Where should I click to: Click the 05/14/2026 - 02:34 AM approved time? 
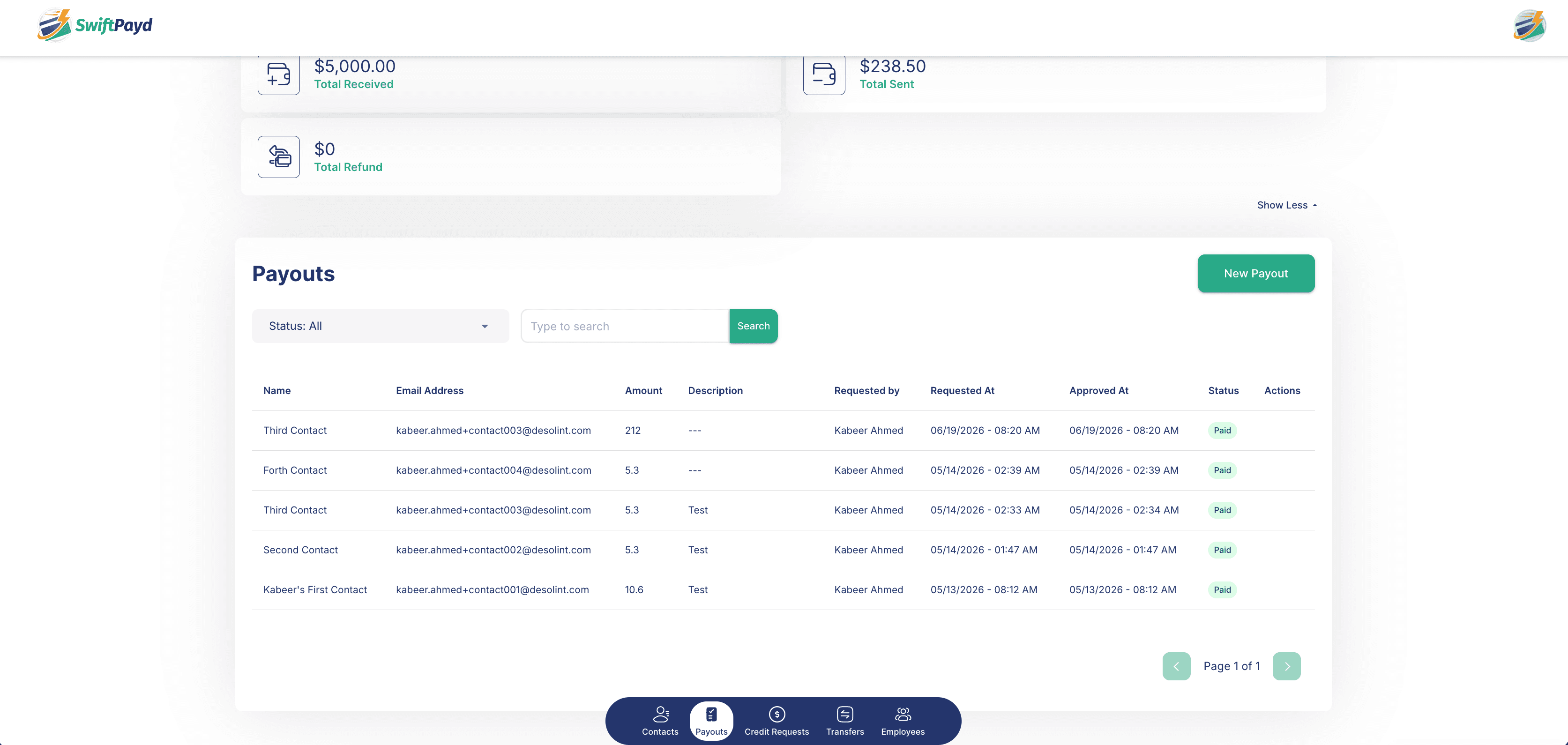point(1124,510)
